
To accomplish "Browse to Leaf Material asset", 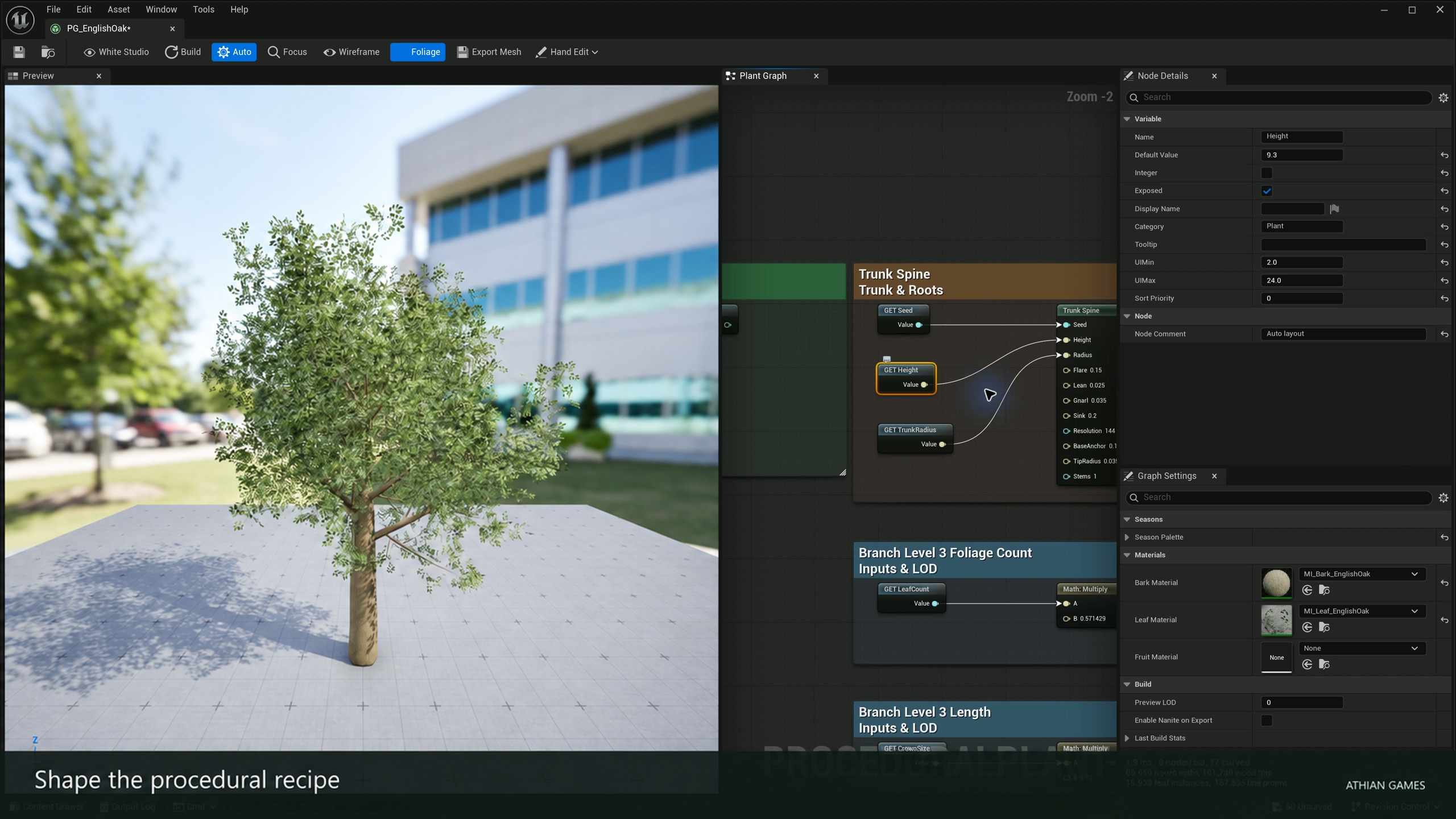I will coord(1324,627).
